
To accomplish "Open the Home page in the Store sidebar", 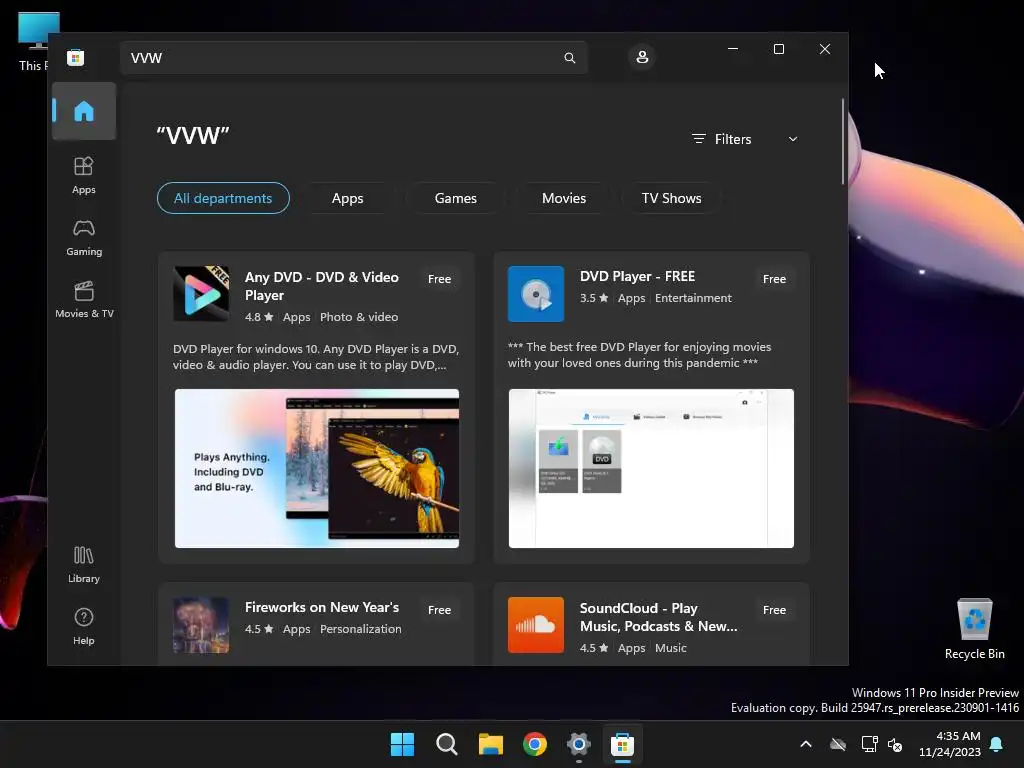I will point(84,111).
